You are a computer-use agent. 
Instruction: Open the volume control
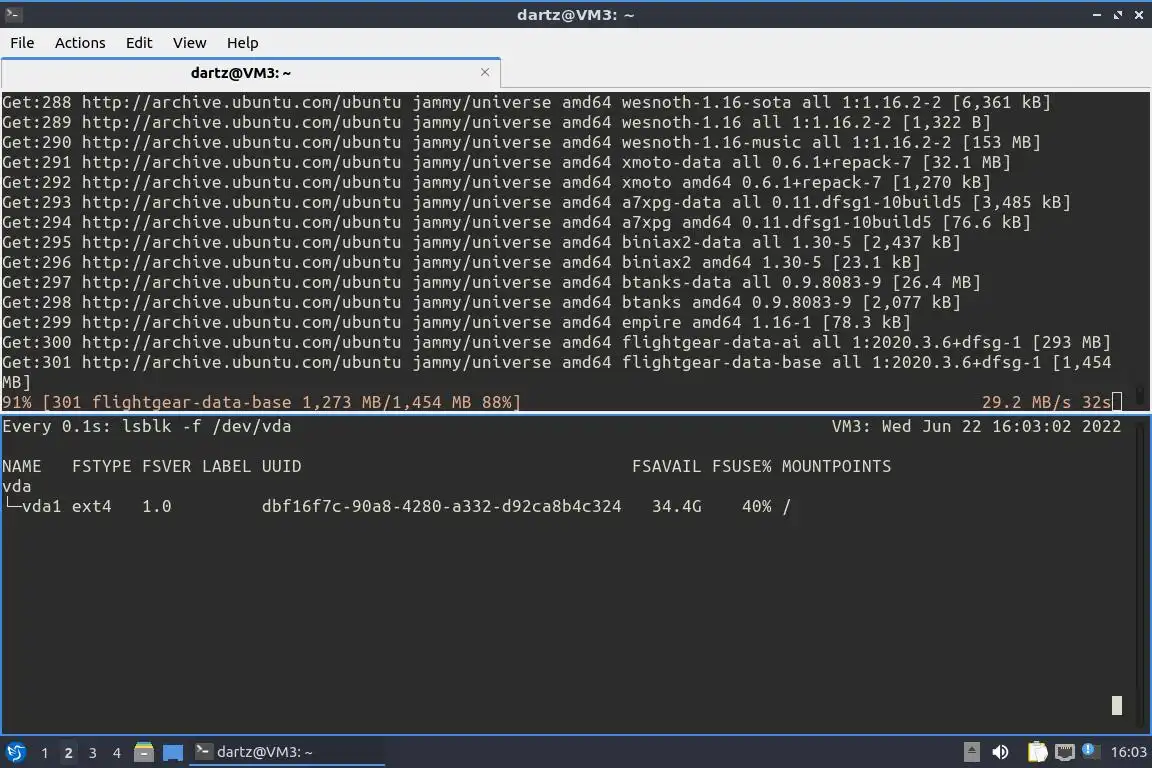point(1000,752)
